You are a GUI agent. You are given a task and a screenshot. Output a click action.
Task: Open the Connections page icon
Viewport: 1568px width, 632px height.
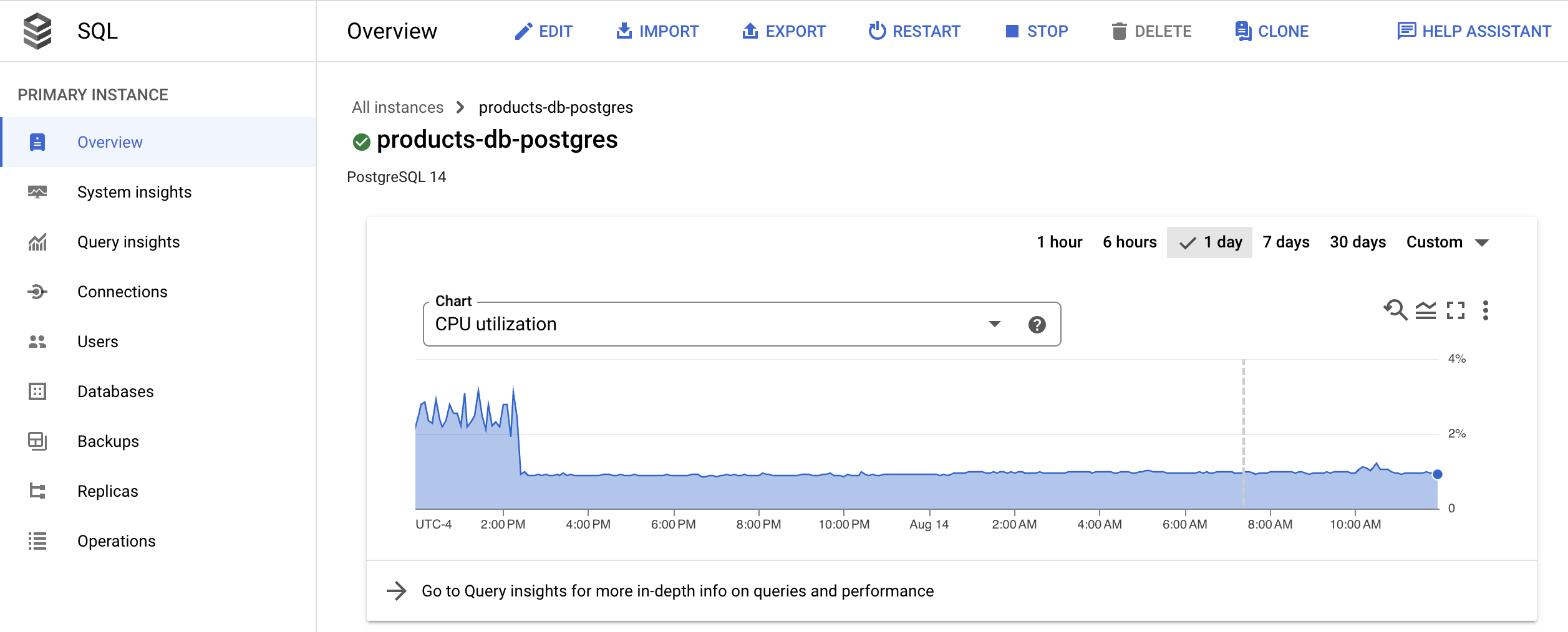[x=38, y=292]
